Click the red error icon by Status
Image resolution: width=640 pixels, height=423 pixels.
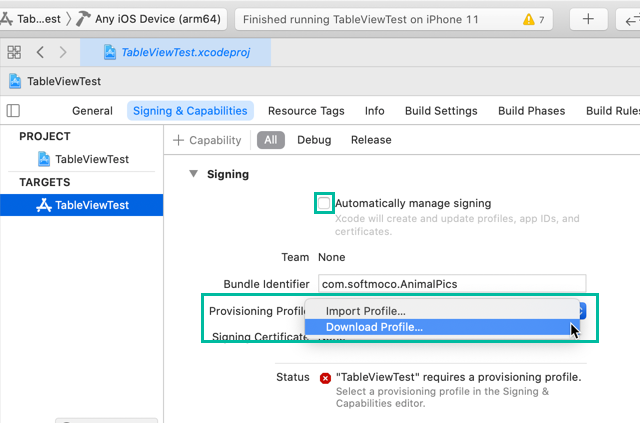[x=325, y=378]
